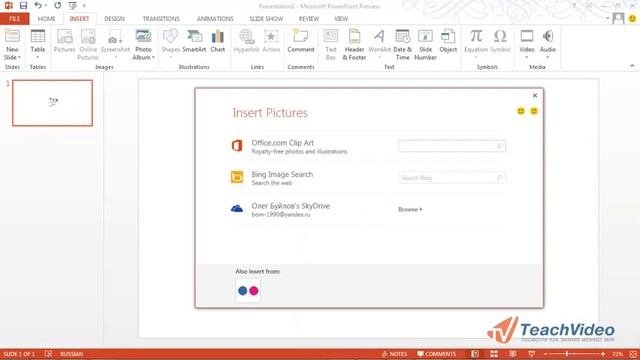640x360 pixels.
Task: Select slide 1 thumbnail
Action: click(53, 103)
